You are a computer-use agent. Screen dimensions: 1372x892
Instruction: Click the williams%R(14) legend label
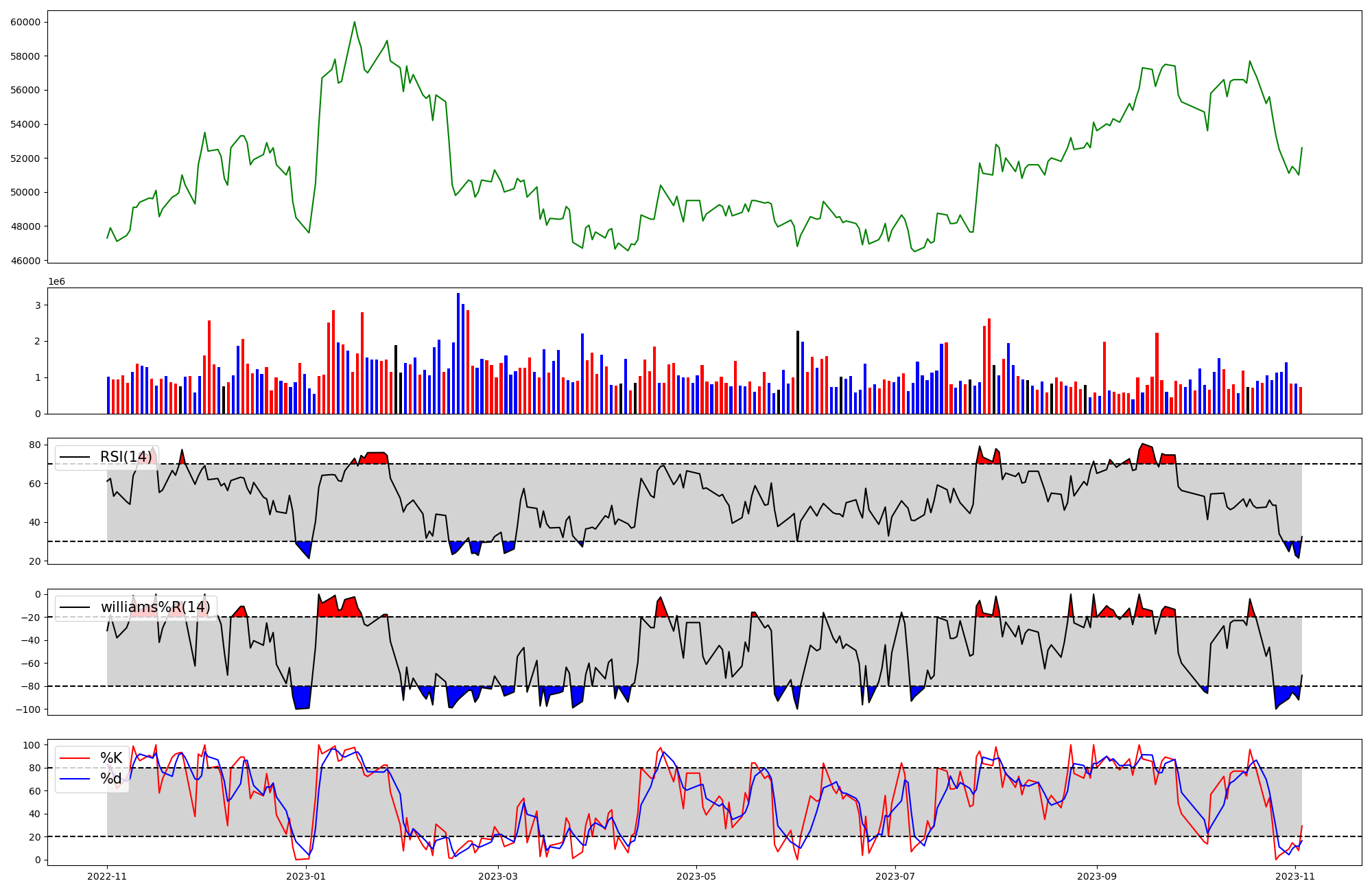pos(155,607)
